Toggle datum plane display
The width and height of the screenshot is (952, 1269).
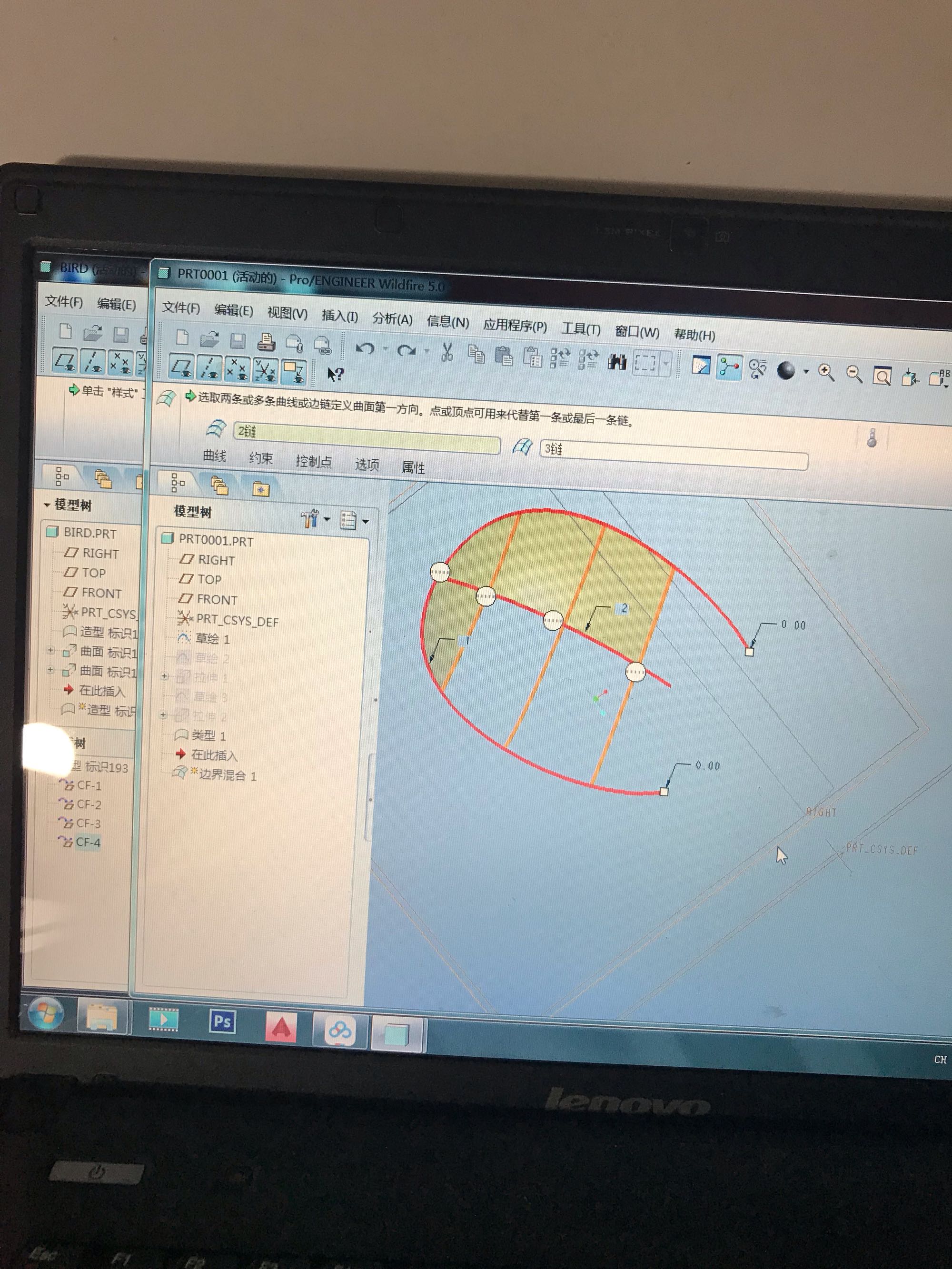182,368
